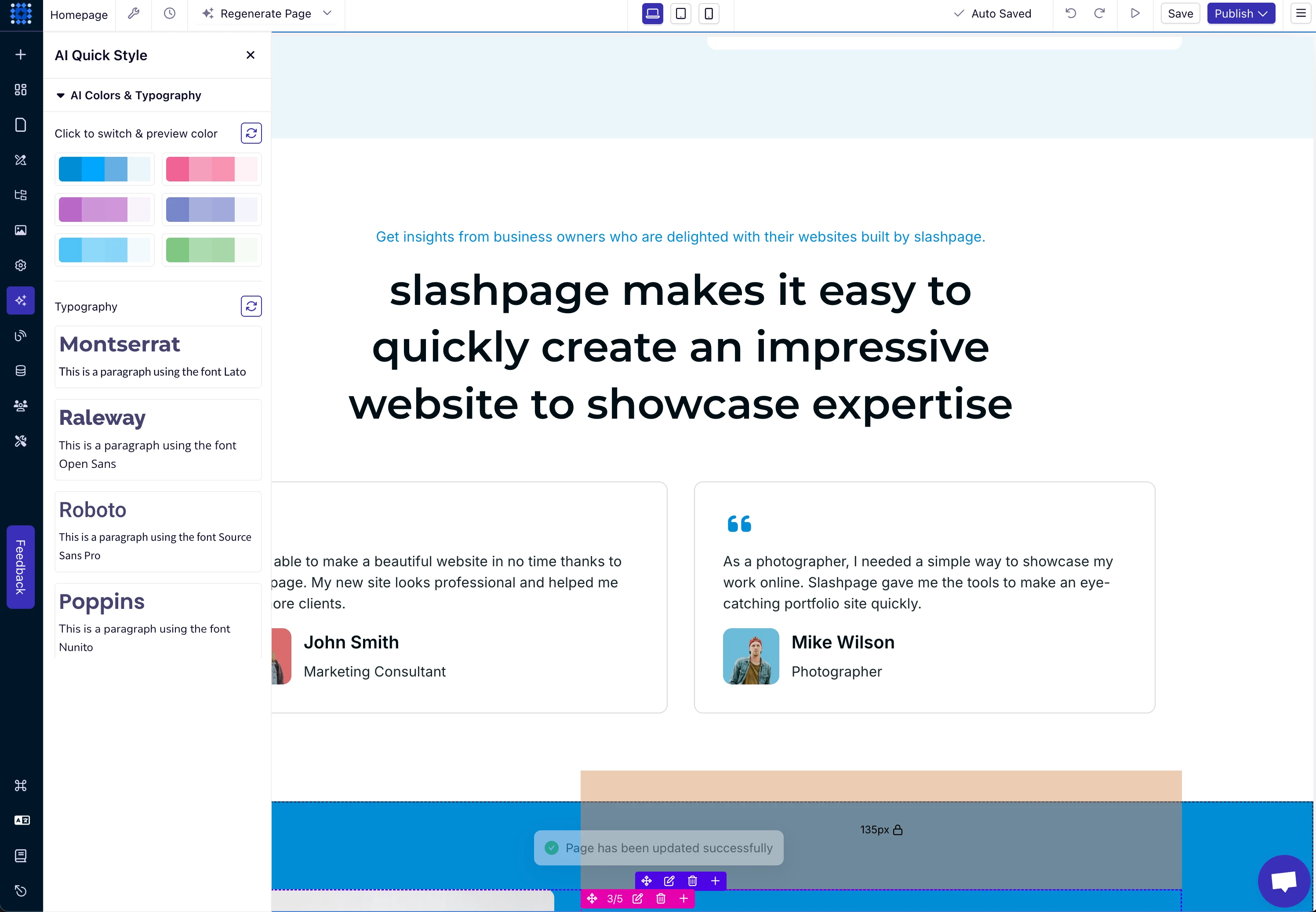
Task: Open the hamburger menu
Action: tap(1301, 13)
